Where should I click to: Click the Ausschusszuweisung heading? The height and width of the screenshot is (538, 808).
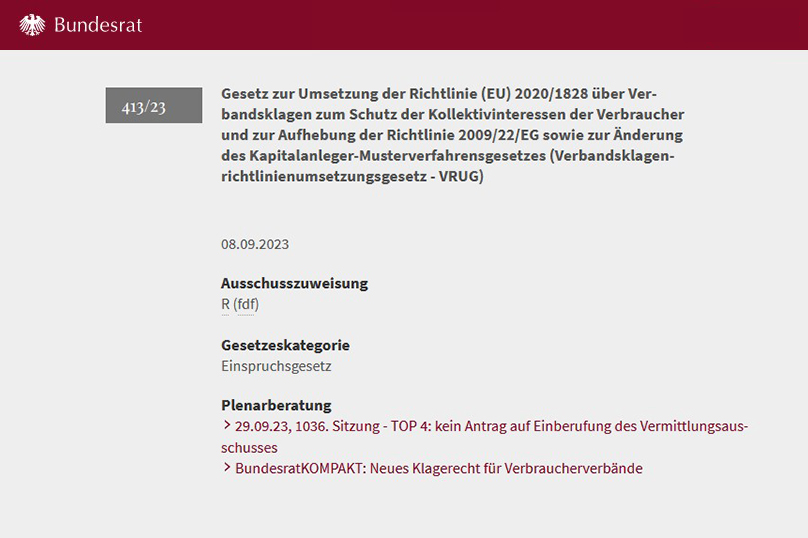point(294,283)
